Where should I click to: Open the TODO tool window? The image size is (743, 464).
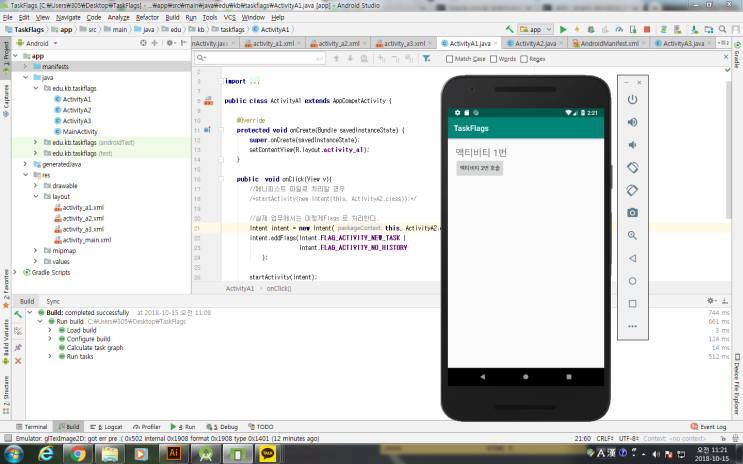point(261,427)
